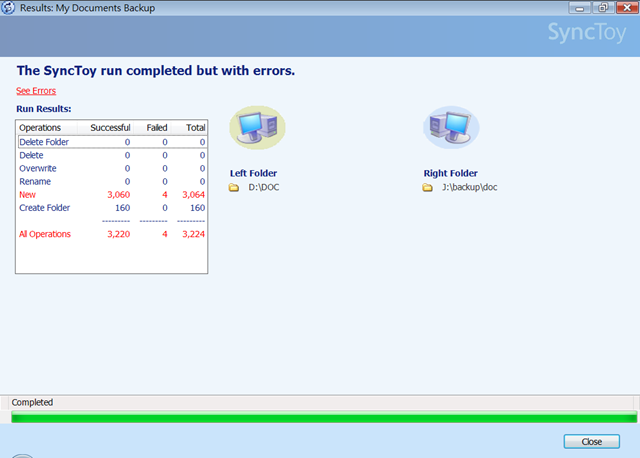The height and width of the screenshot is (458, 640).
Task: Click the successful 160 in Create Folder row
Action: click(x=122, y=208)
